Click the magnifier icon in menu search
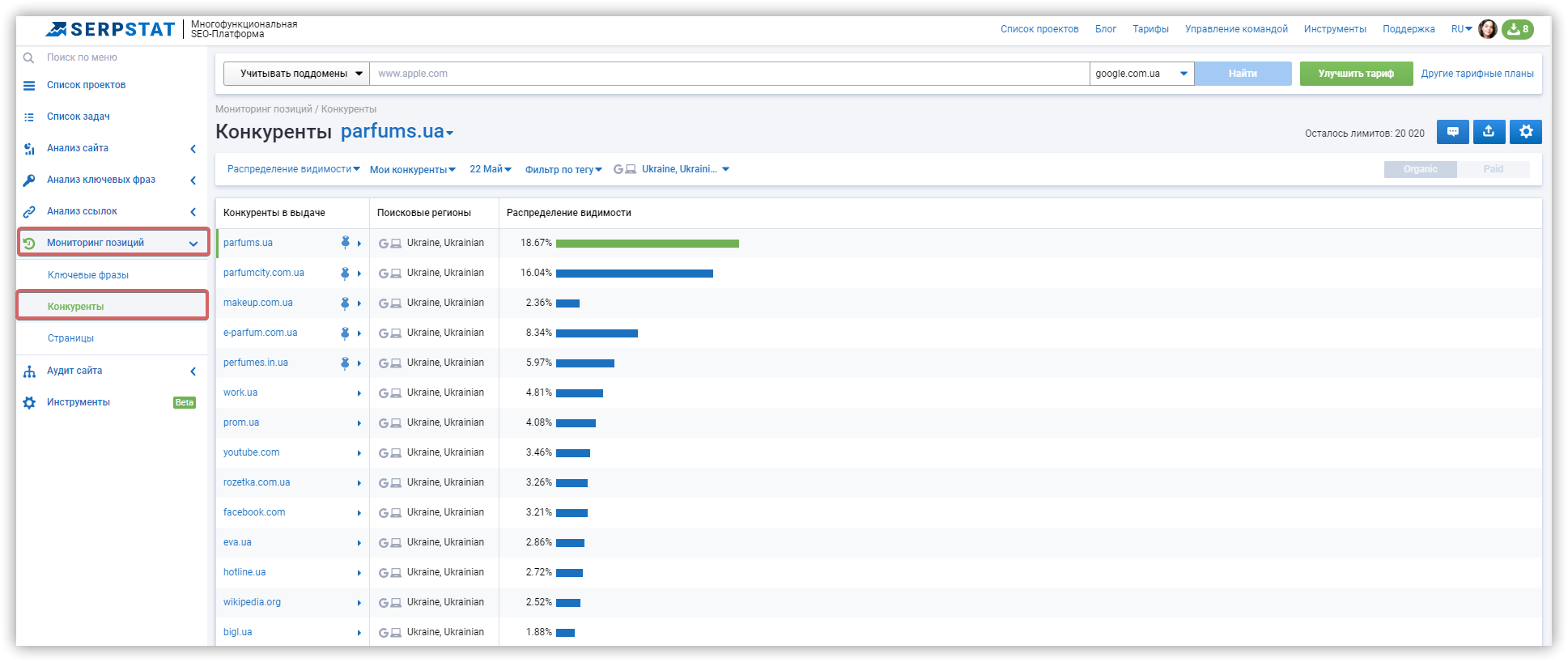Viewport: 1568px width, 662px height. pos(28,57)
